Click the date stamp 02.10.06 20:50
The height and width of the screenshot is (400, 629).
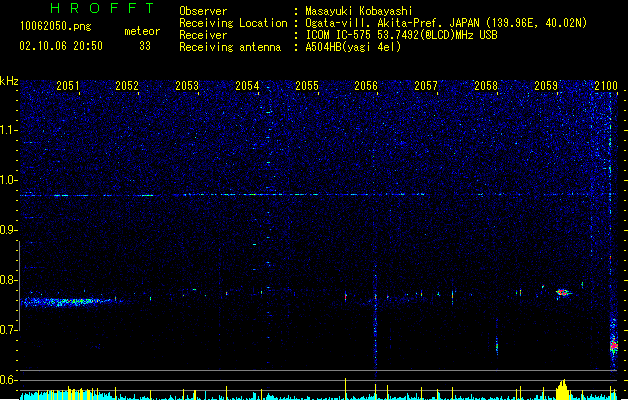pyautogui.click(x=61, y=46)
